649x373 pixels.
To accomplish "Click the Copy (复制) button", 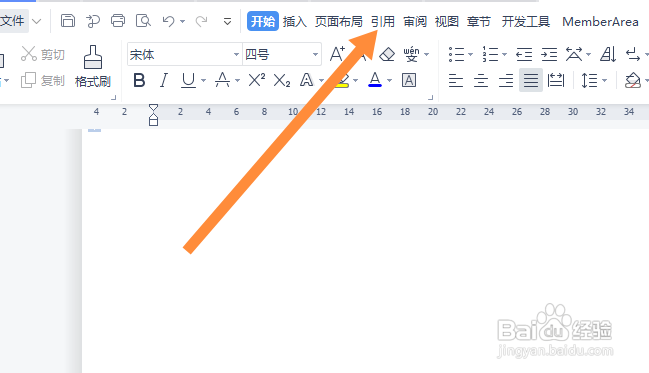I will click(x=43, y=80).
